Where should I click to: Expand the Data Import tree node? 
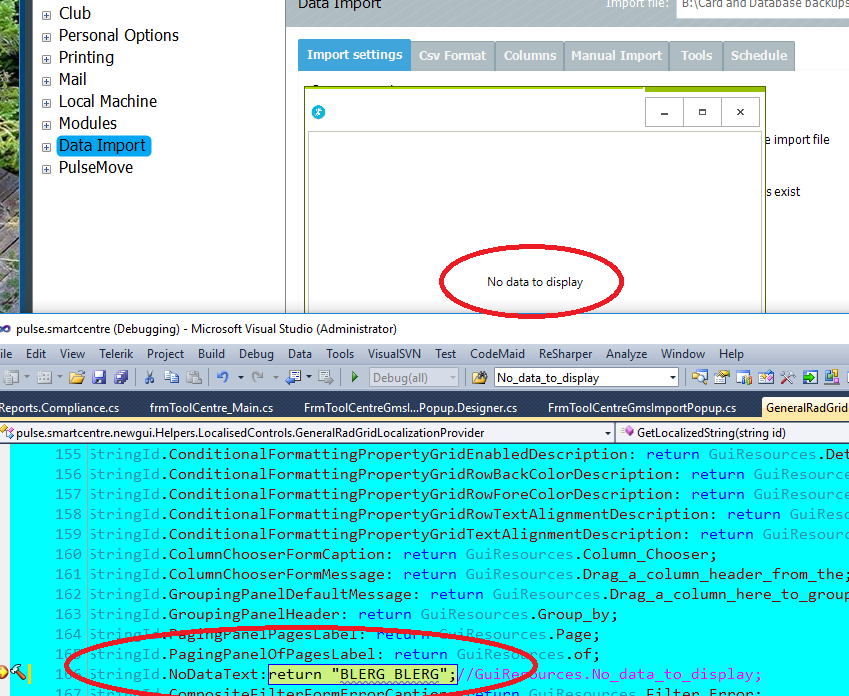pos(47,147)
